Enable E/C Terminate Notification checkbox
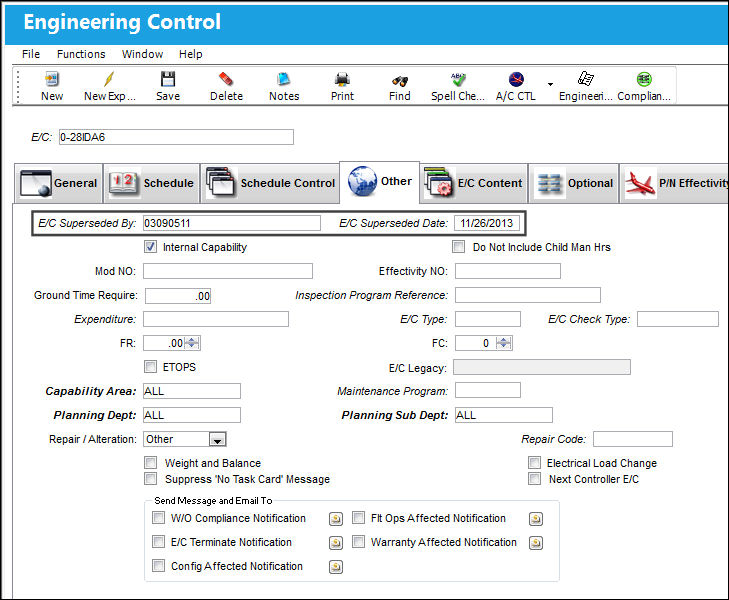The height and width of the screenshot is (600, 729). tap(159, 541)
